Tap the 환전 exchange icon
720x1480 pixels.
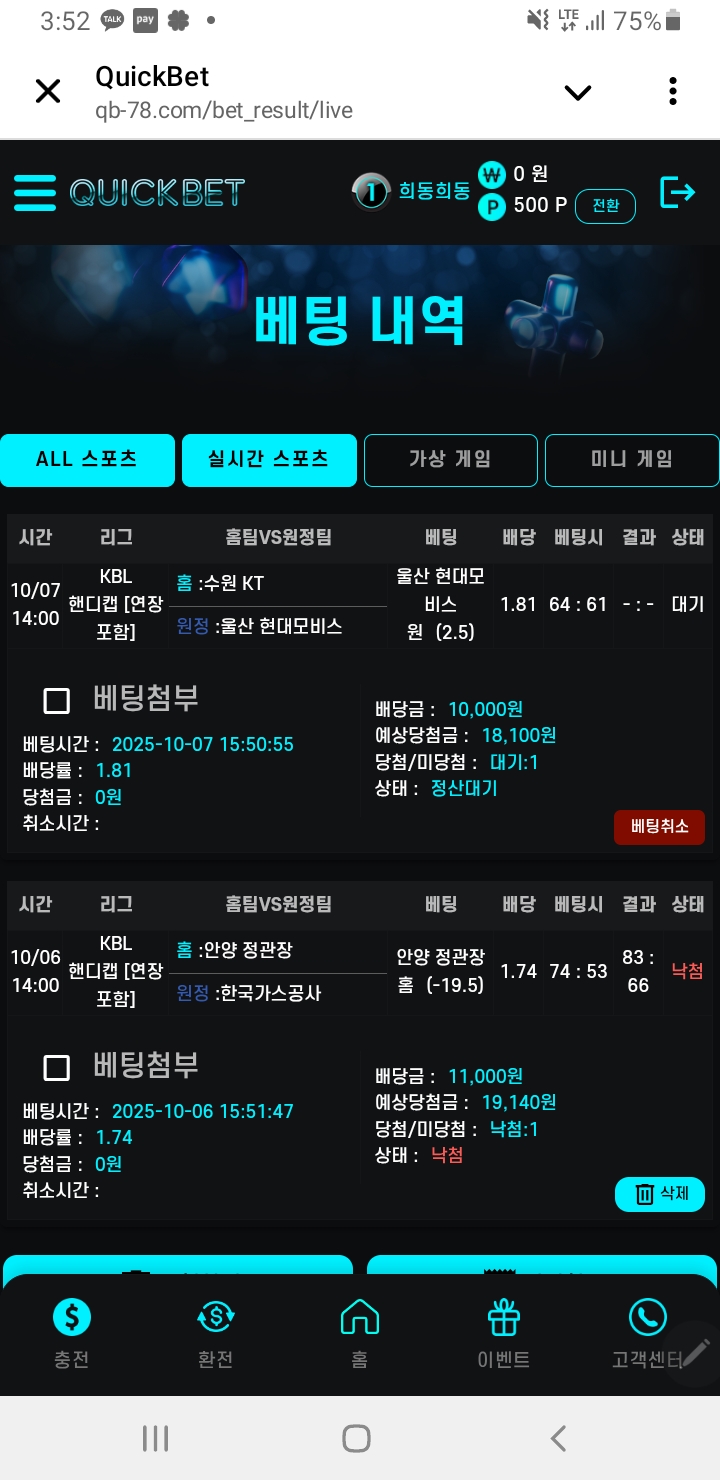tap(216, 1318)
